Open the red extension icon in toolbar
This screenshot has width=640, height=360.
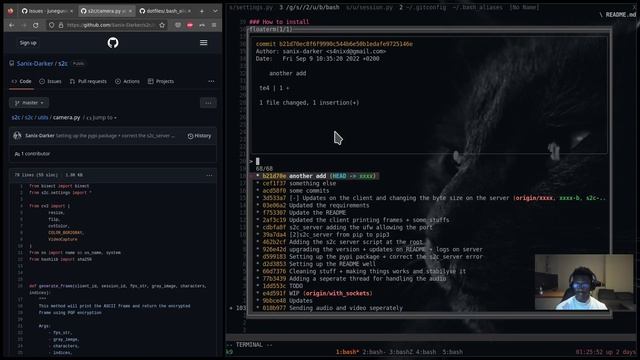click(190, 25)
